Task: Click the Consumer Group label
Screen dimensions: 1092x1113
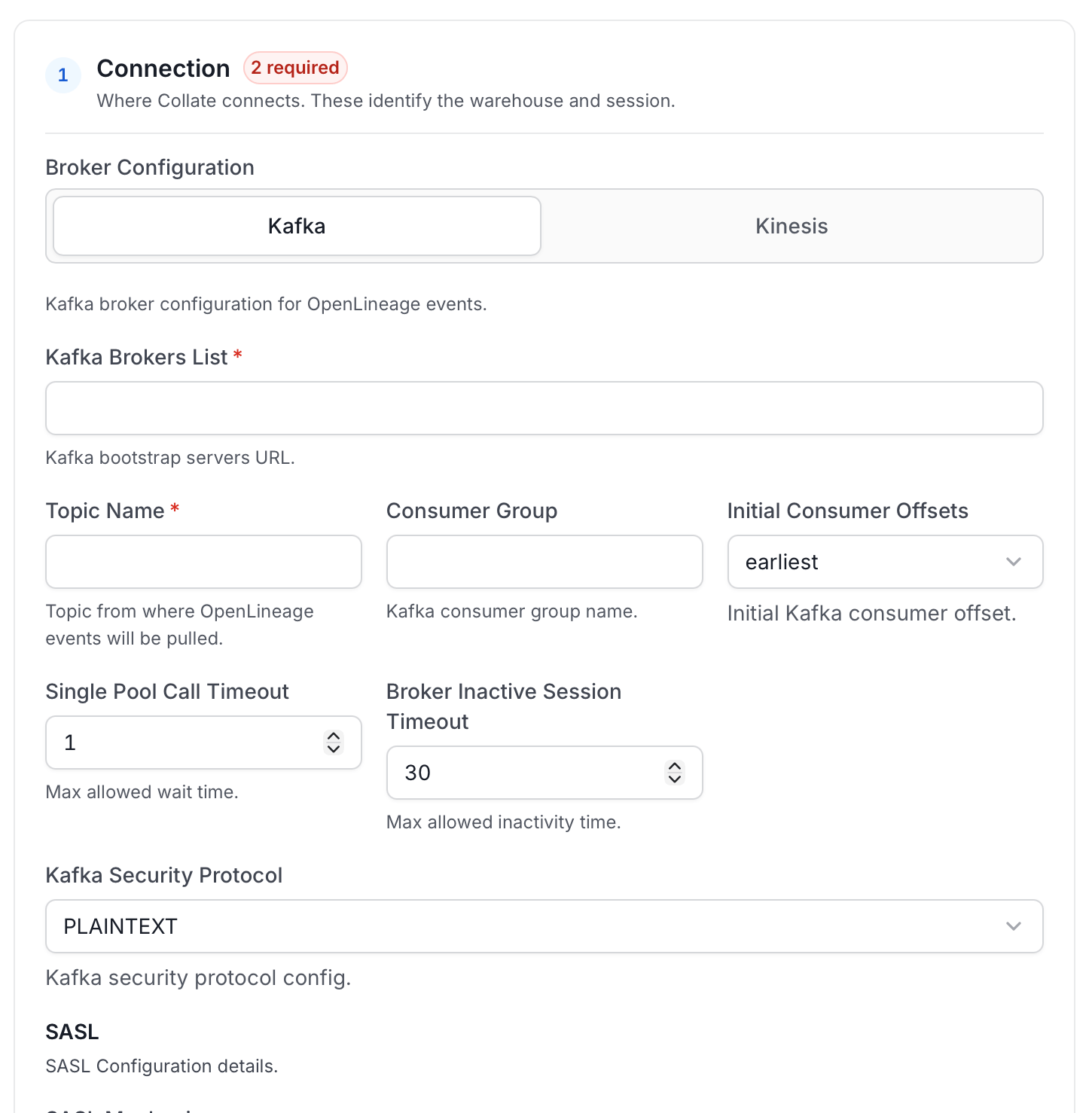Action: [x=472, y=511]
